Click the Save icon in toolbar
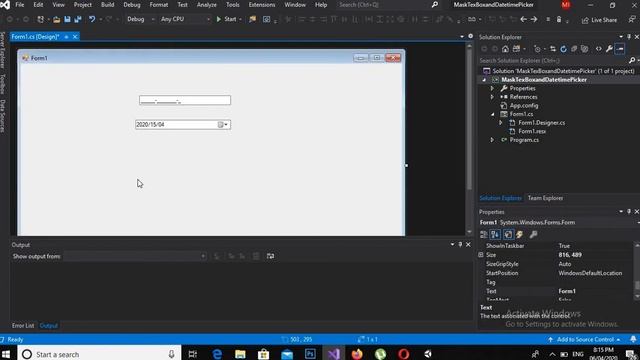640x360 pixels. [67, 19]
